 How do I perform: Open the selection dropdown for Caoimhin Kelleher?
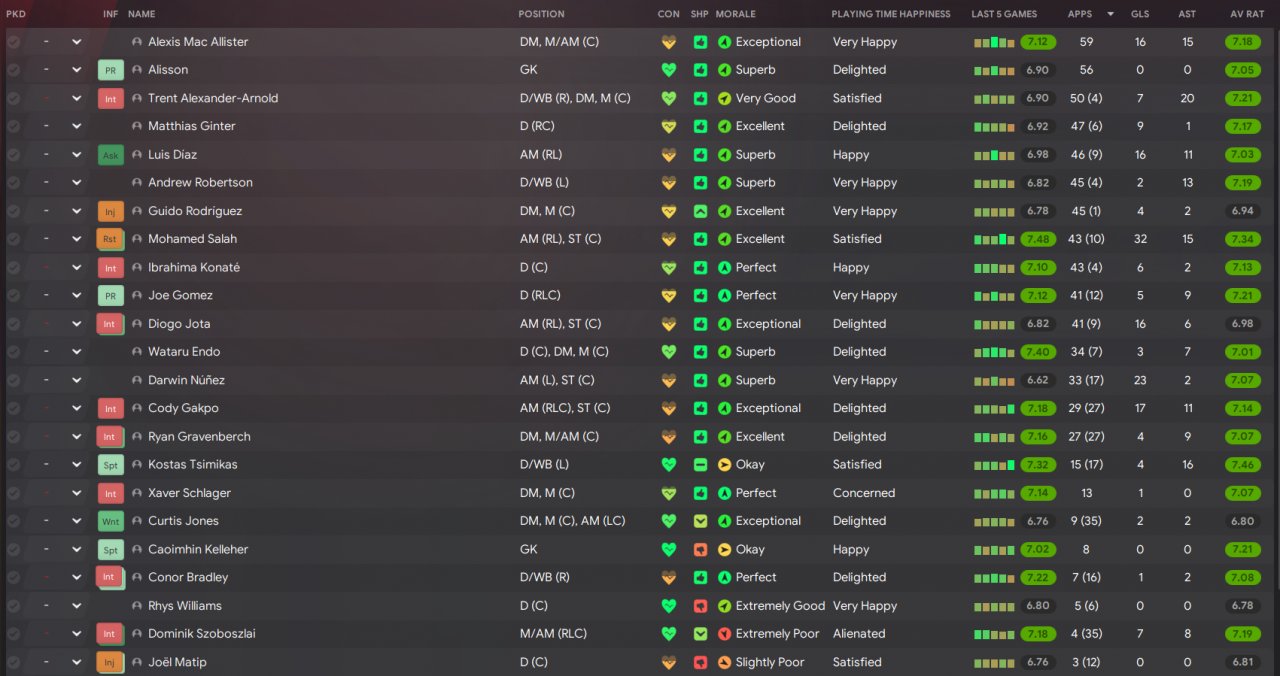[x=76, y=549]
